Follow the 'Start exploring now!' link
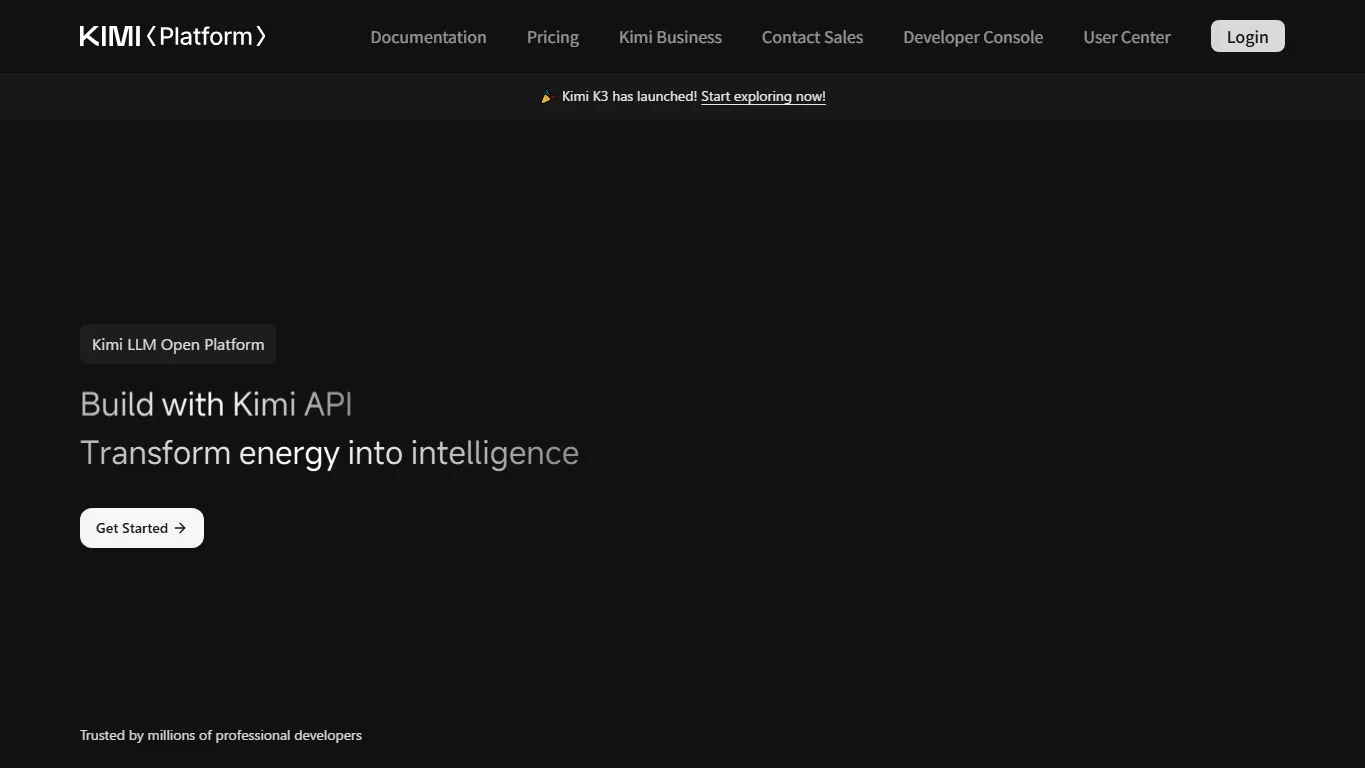Screen dimensions: 1365x768 [763, 97]
